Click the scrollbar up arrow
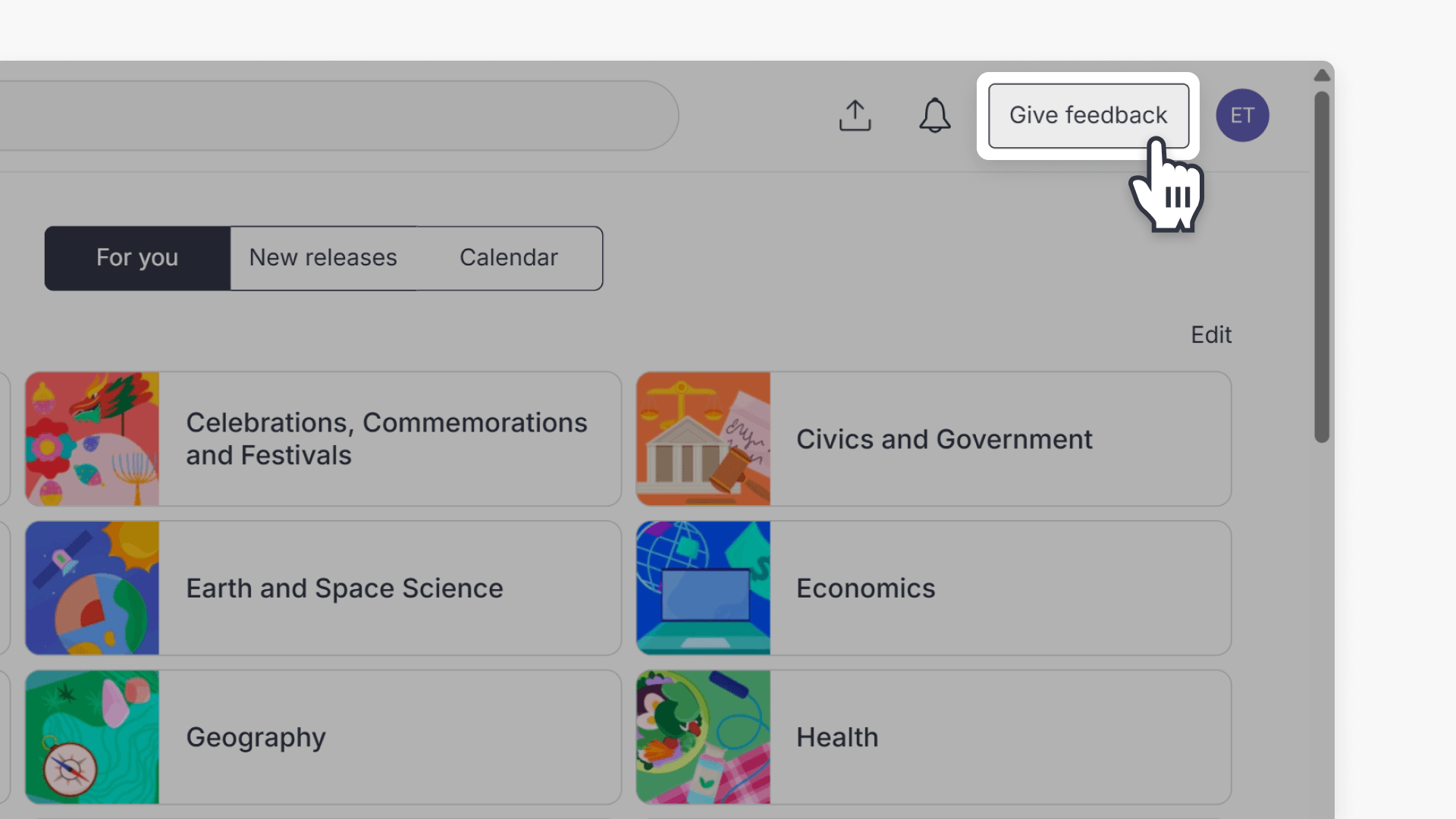Screen dimensions: 1456x819 1322,74
